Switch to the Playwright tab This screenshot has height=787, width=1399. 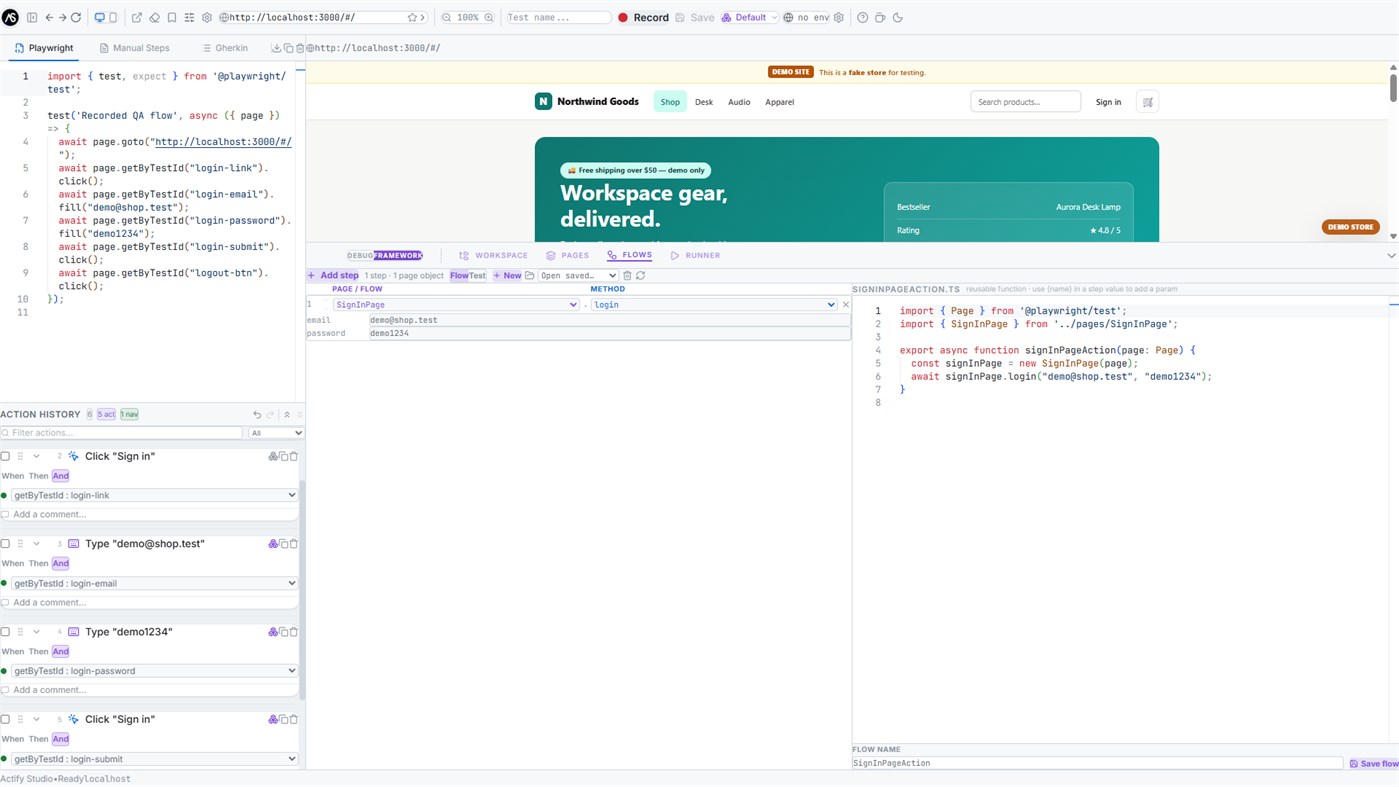[44, 48]
